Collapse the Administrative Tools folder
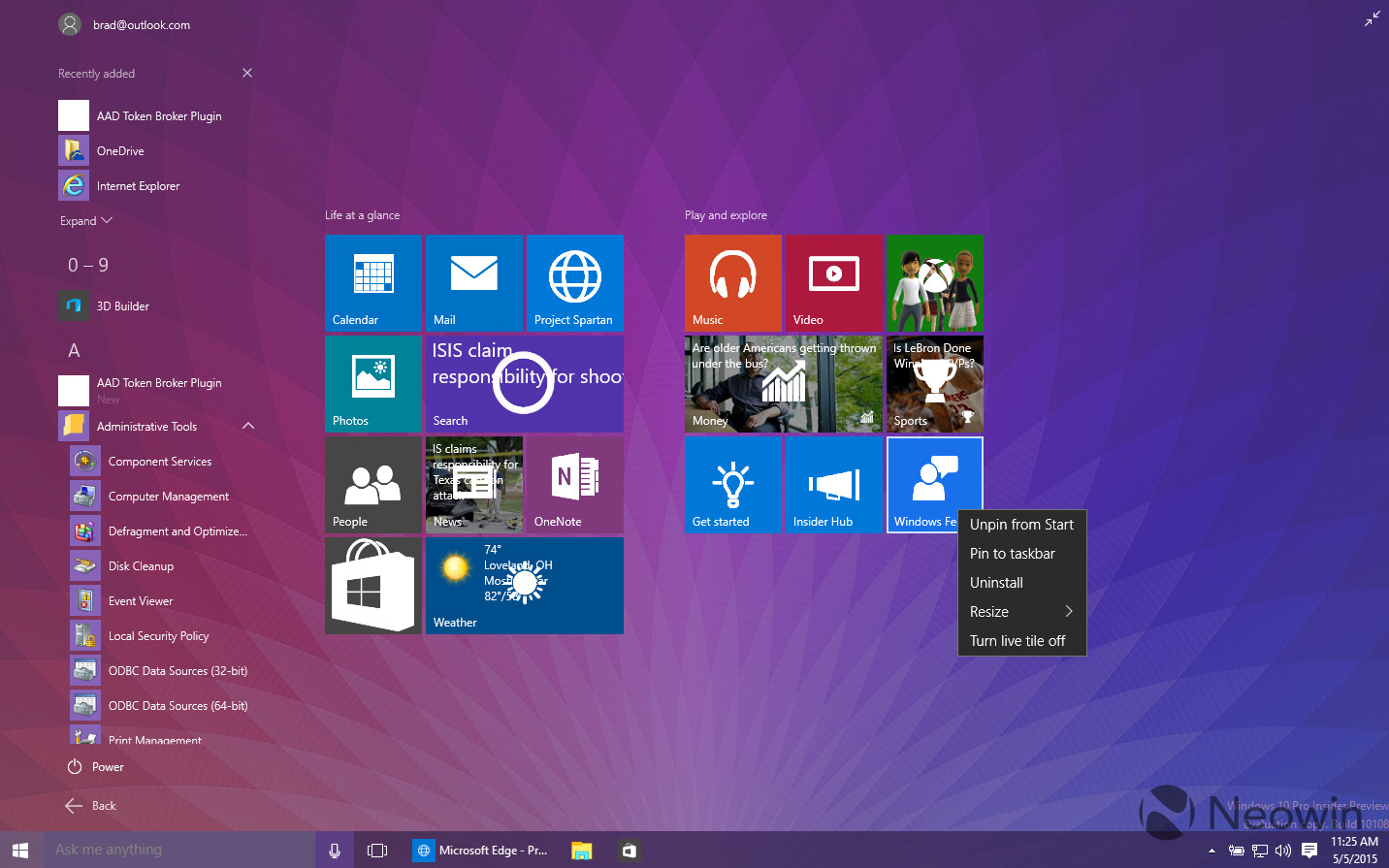The height and width of the screenshot is (868, 1389). point(248,426)
